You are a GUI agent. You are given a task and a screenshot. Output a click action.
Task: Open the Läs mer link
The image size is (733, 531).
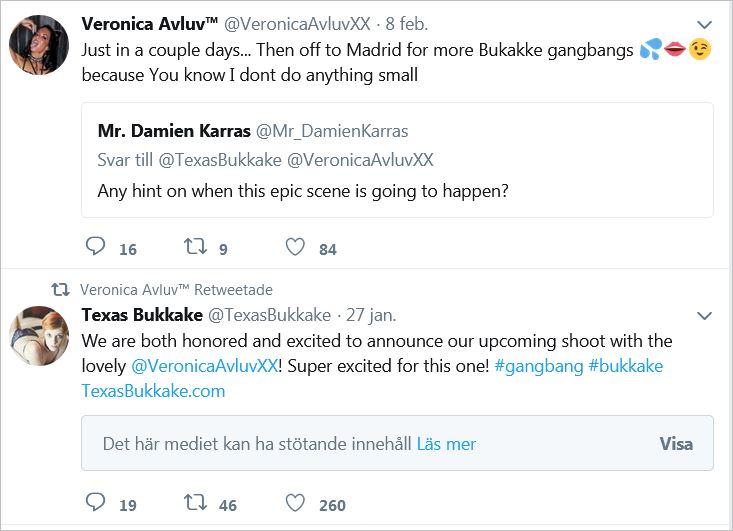pos(446,444)
